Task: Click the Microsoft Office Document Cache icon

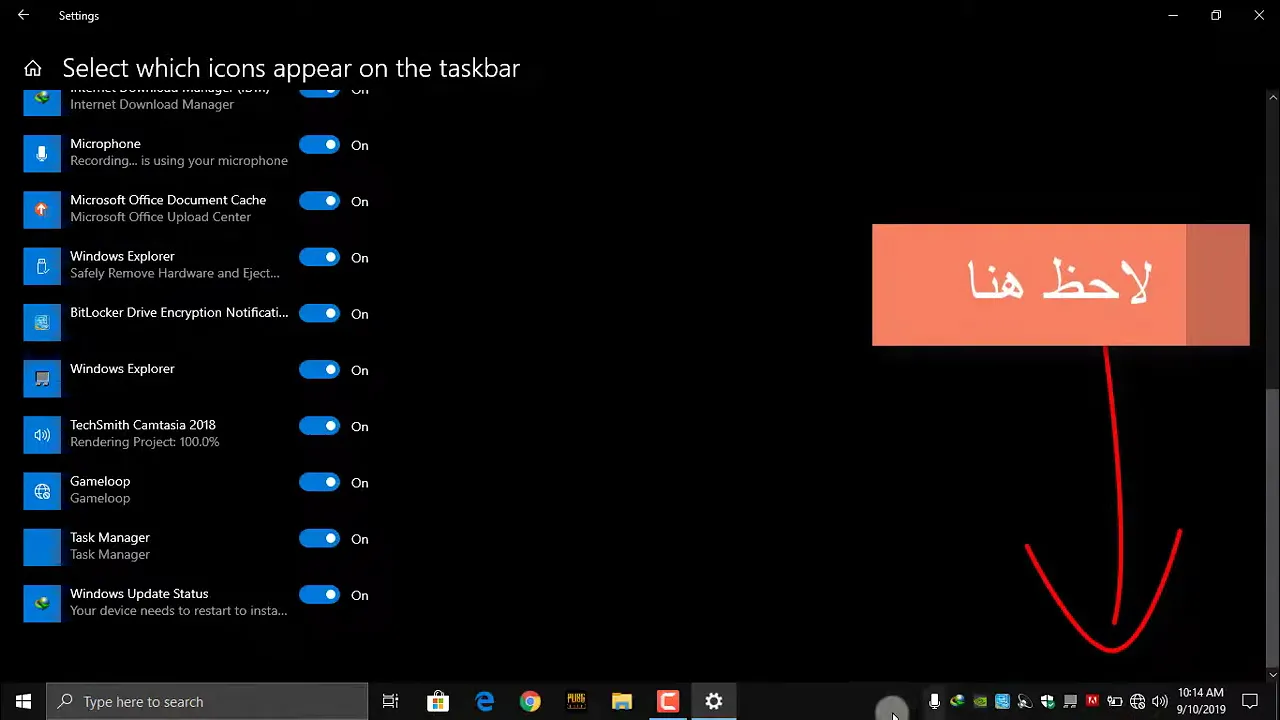Action: 42,209
